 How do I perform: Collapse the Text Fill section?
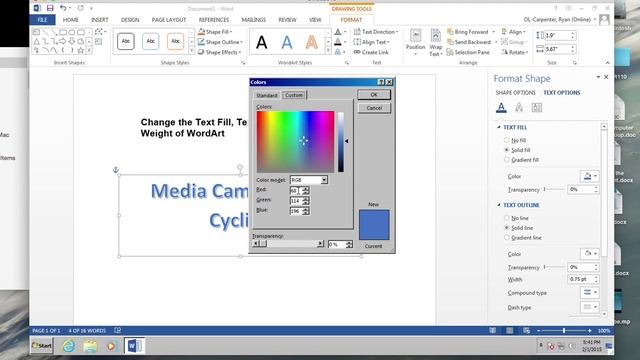pos(499,127)
